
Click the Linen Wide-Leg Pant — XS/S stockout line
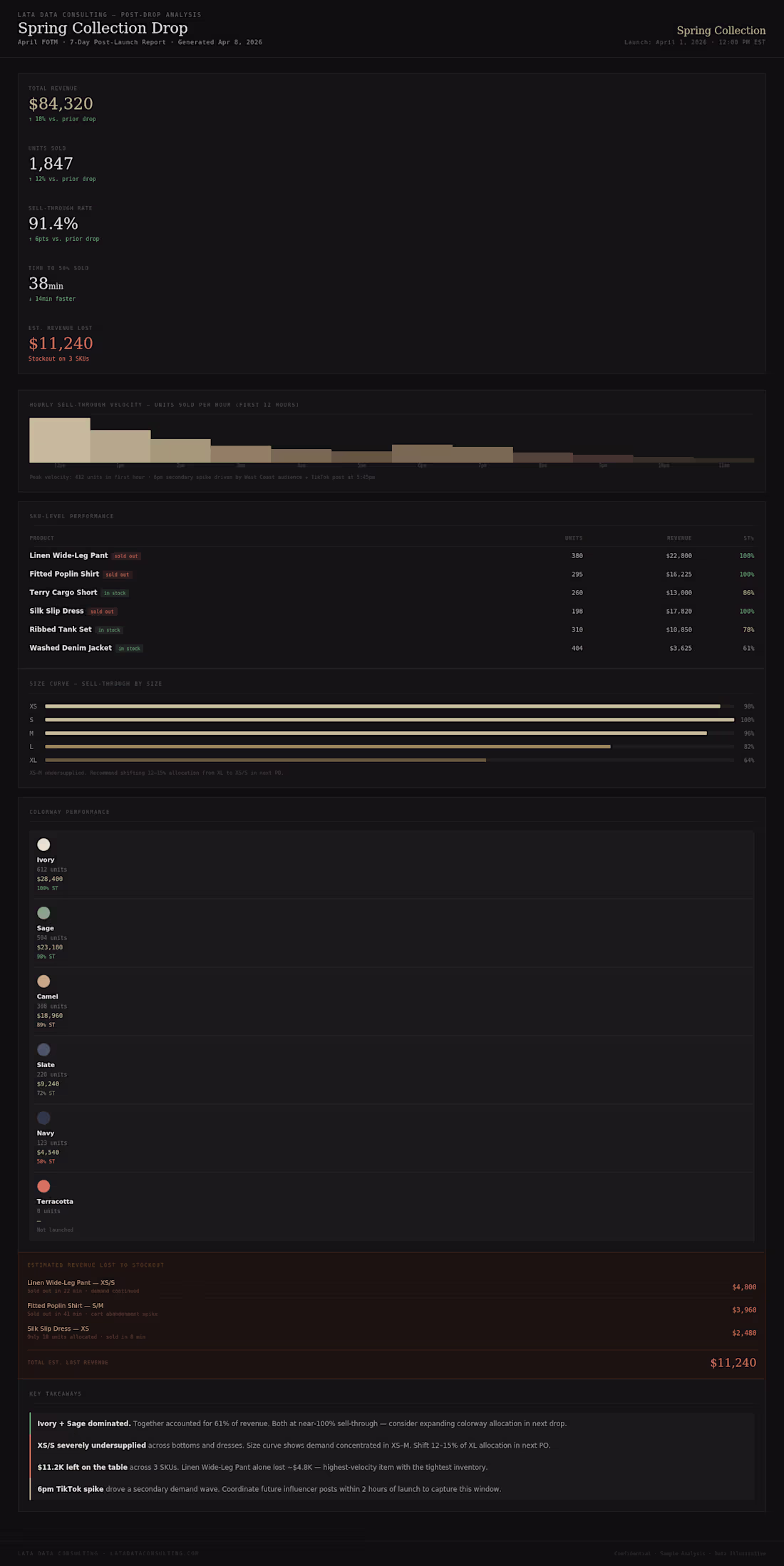coord(71,1283)
